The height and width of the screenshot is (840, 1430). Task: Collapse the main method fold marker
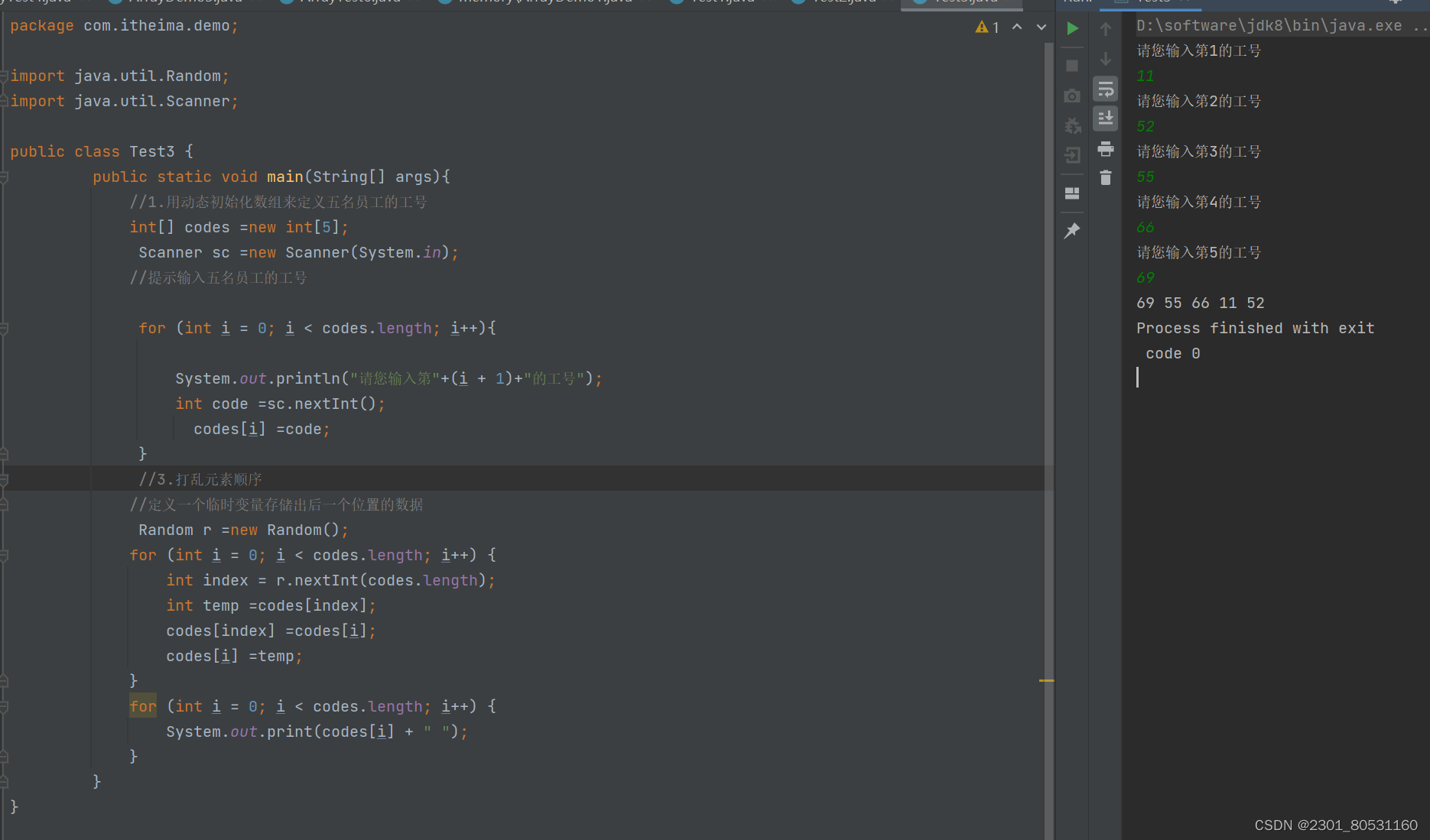[x=5, y=177]
